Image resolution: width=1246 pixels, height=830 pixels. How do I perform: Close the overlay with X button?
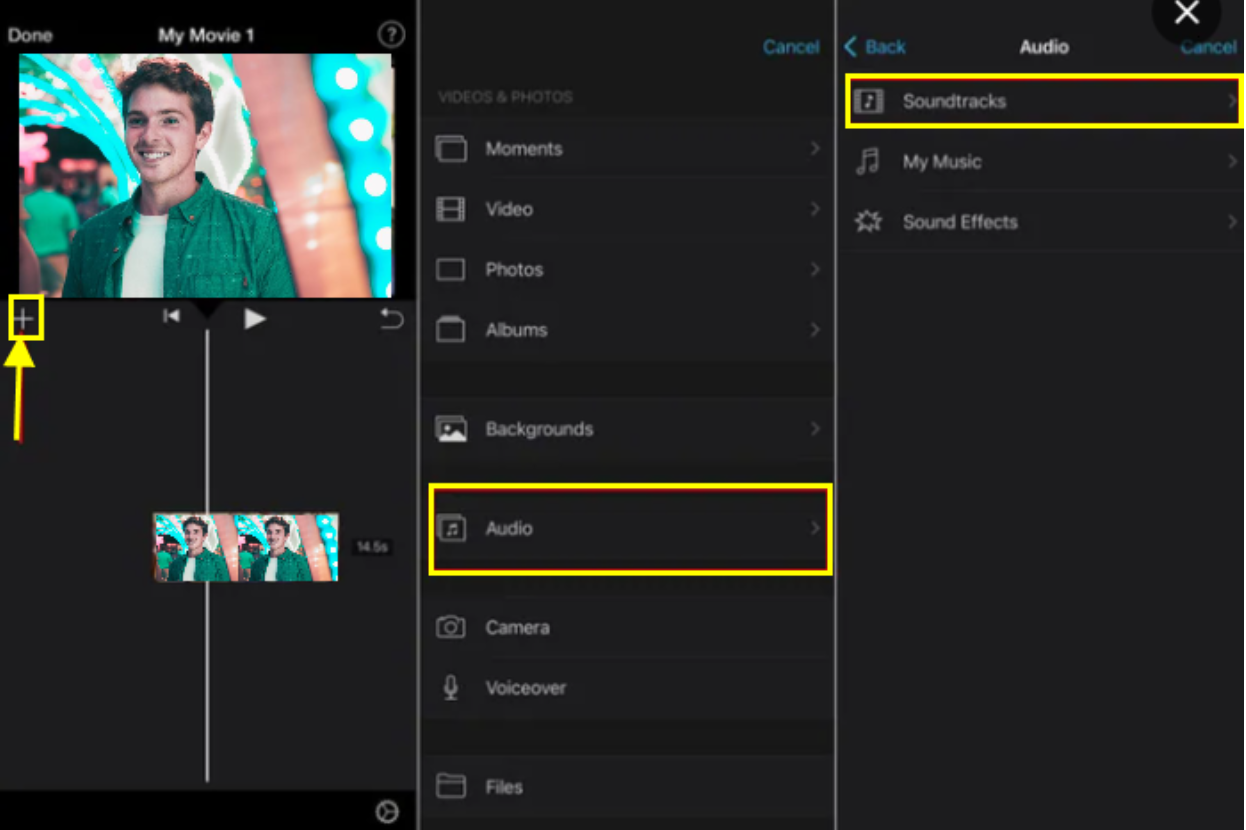pos(1187,13)
